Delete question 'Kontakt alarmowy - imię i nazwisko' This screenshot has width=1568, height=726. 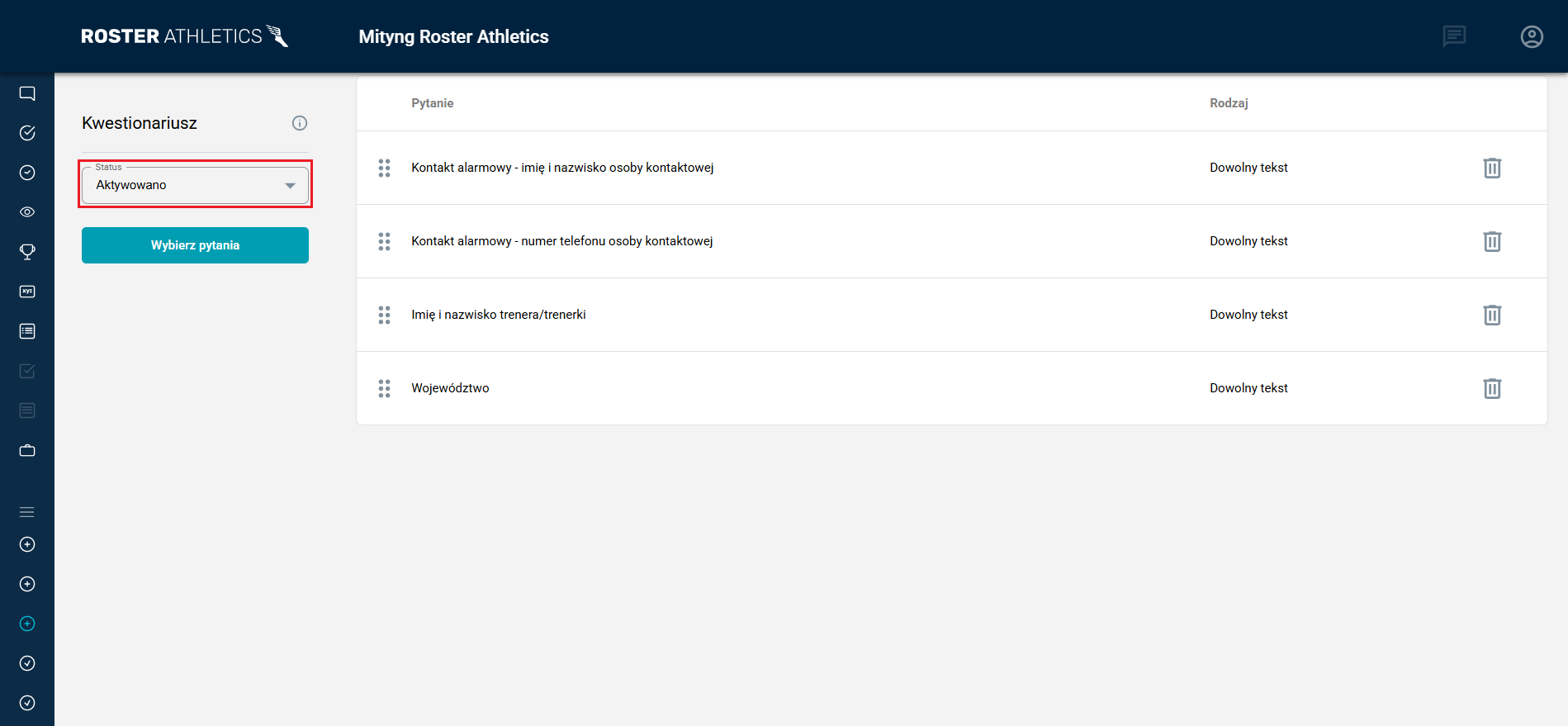point(1492,168)
